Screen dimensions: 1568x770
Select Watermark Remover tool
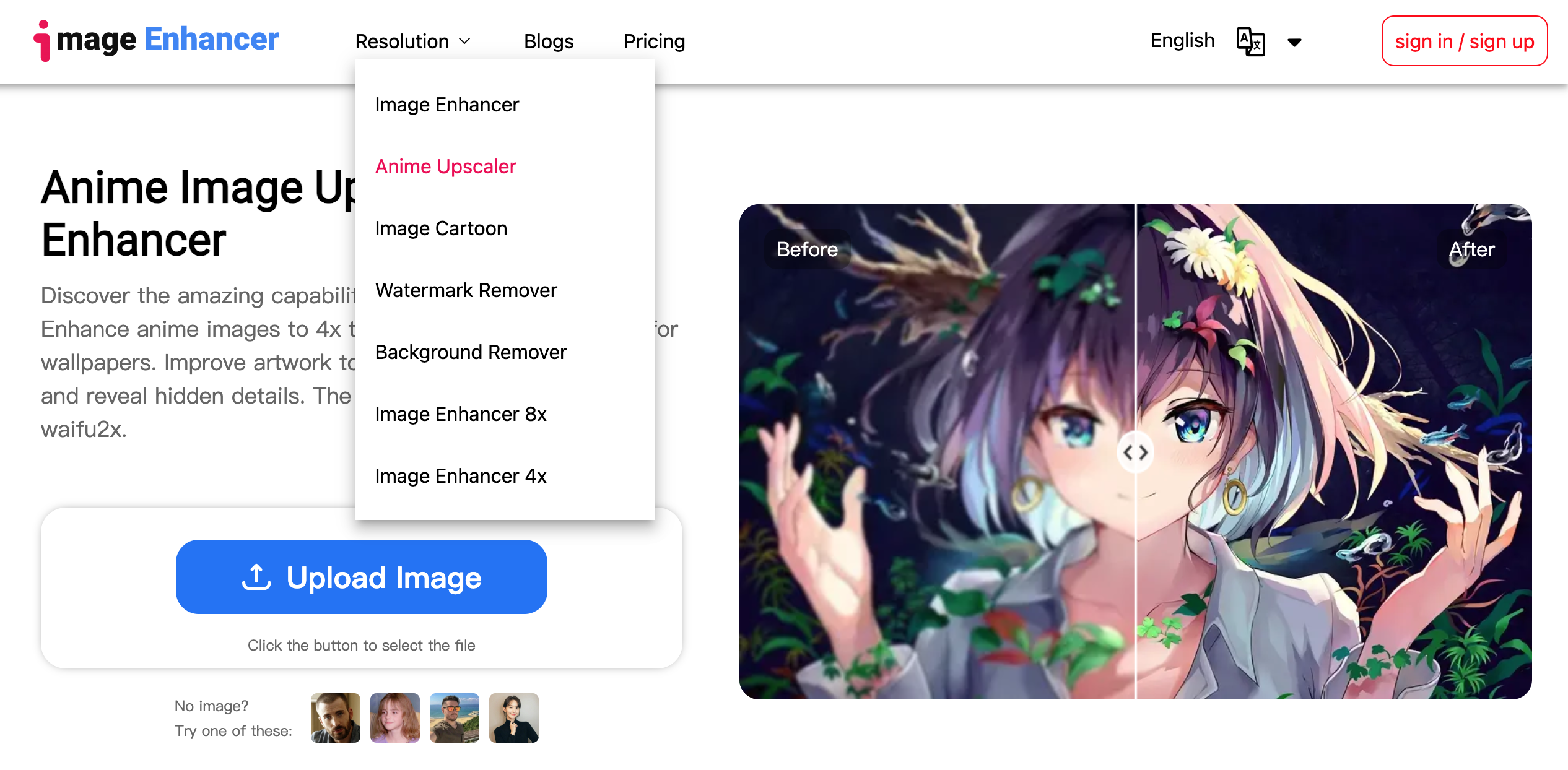(x=466, y=290)
